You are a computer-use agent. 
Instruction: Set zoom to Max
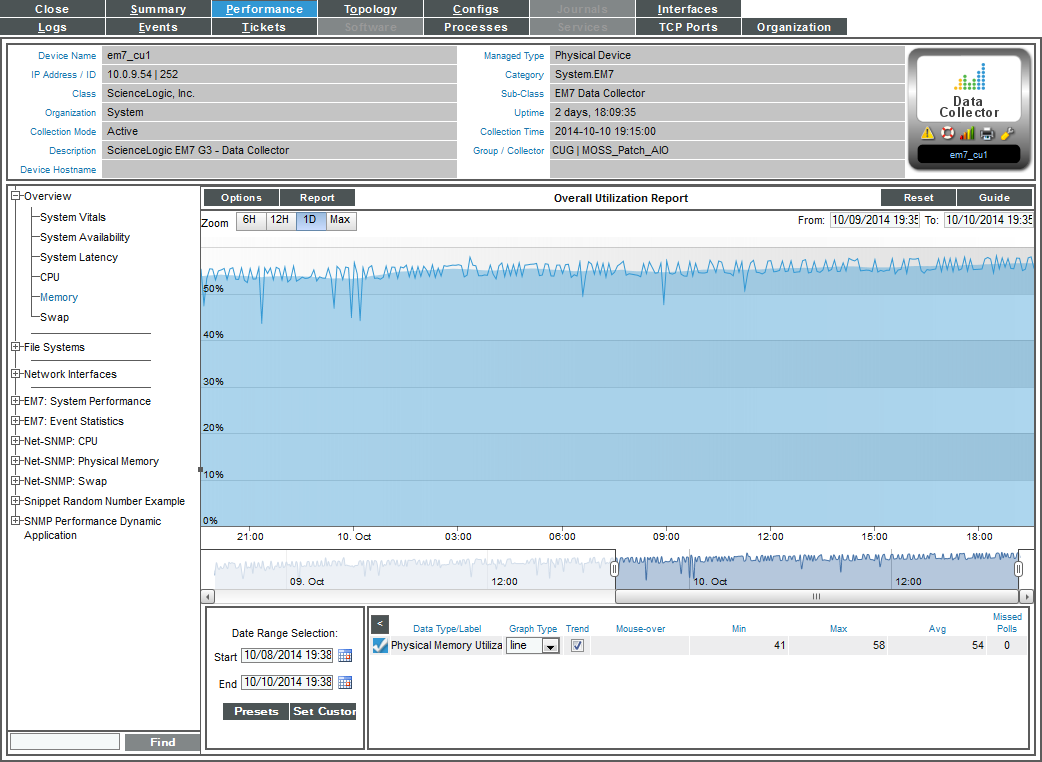340,221
